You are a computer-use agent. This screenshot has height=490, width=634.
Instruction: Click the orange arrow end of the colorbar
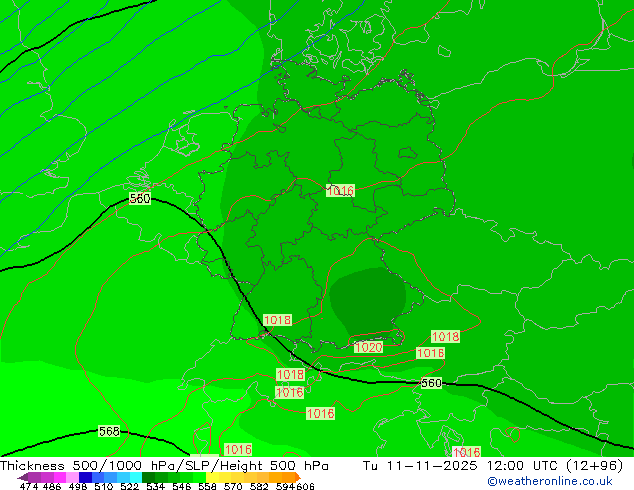(298, 477)
